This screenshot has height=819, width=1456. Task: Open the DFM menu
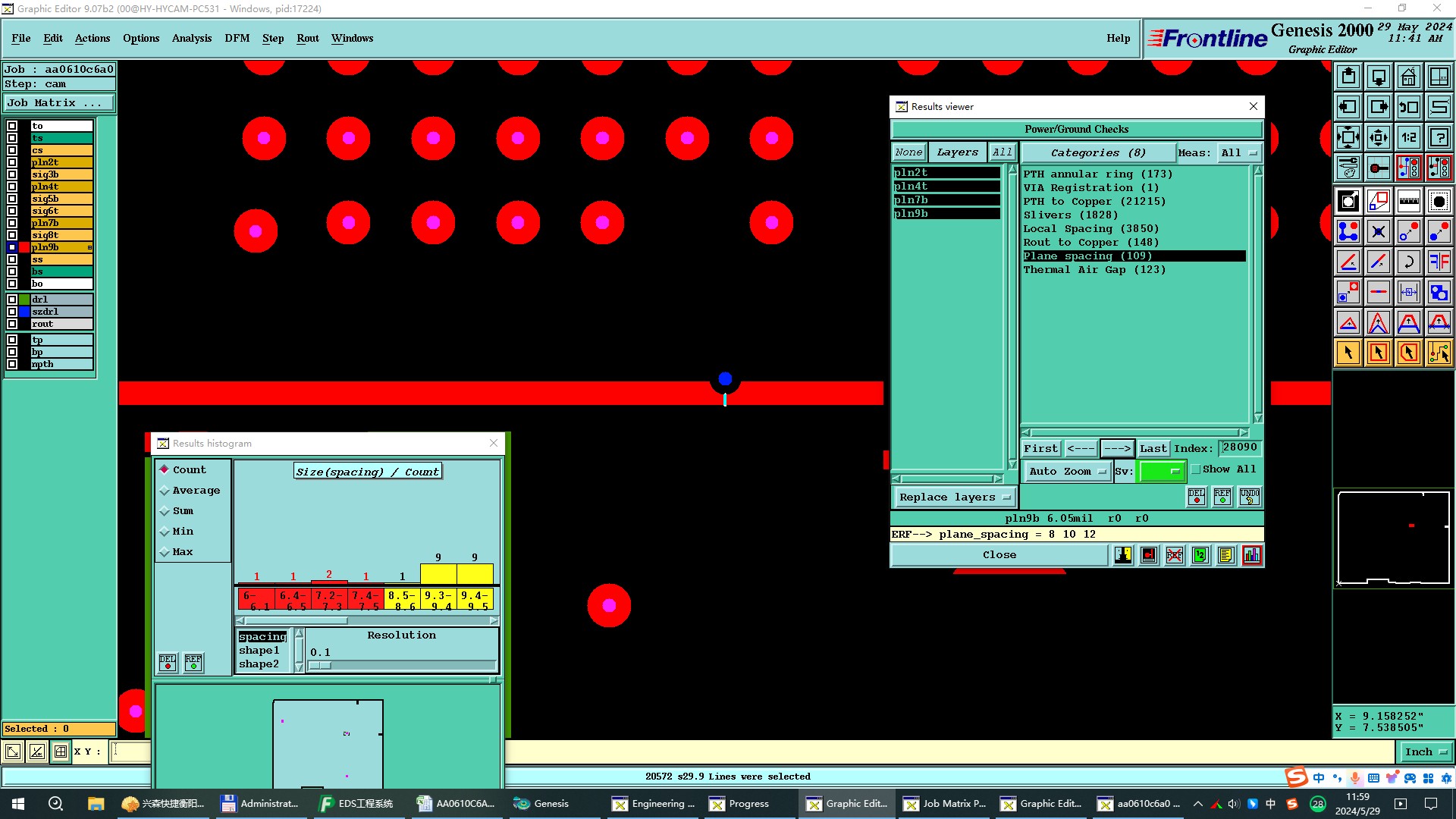click(237, 38)
